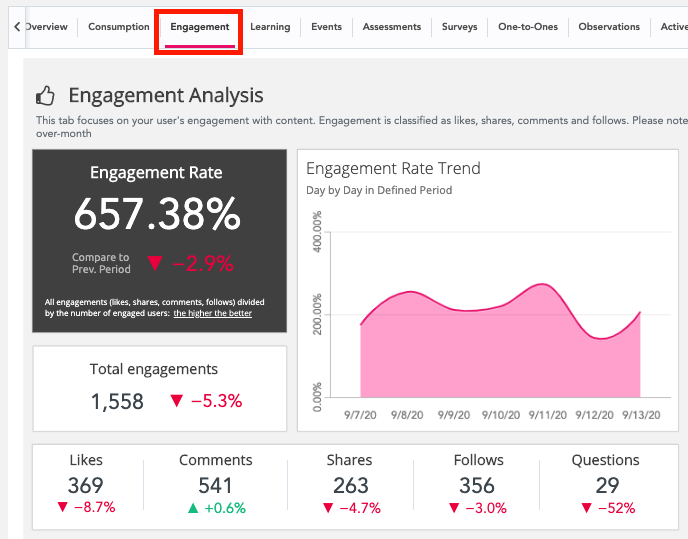Click the "the higher the better" link
This screenshot has height=539, width=688.
click(212, 313)
